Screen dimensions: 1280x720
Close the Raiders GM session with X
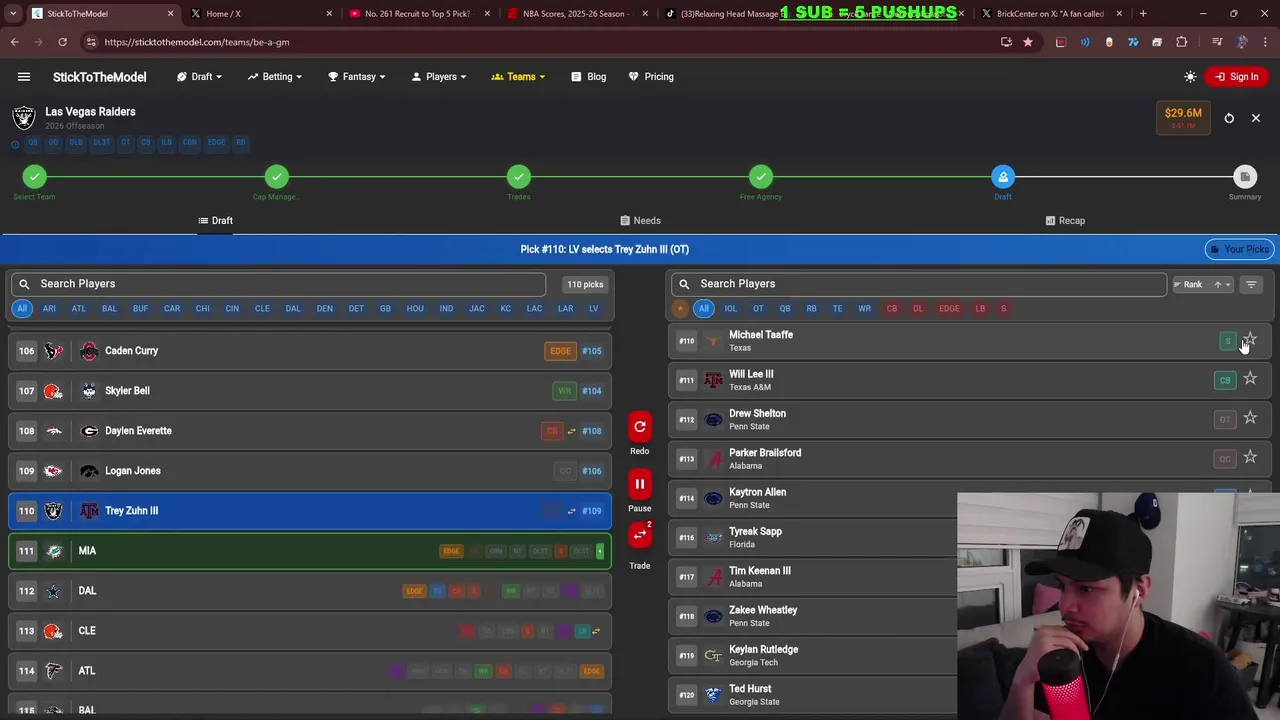1256,118
